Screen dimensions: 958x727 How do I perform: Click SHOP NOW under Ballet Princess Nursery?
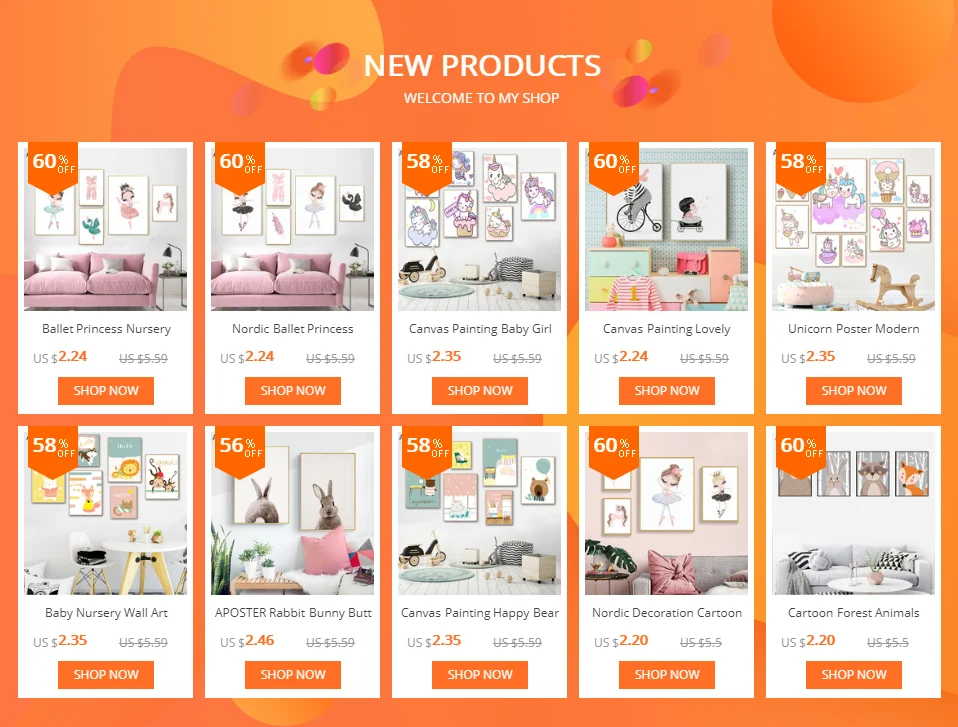coord(106,390)
